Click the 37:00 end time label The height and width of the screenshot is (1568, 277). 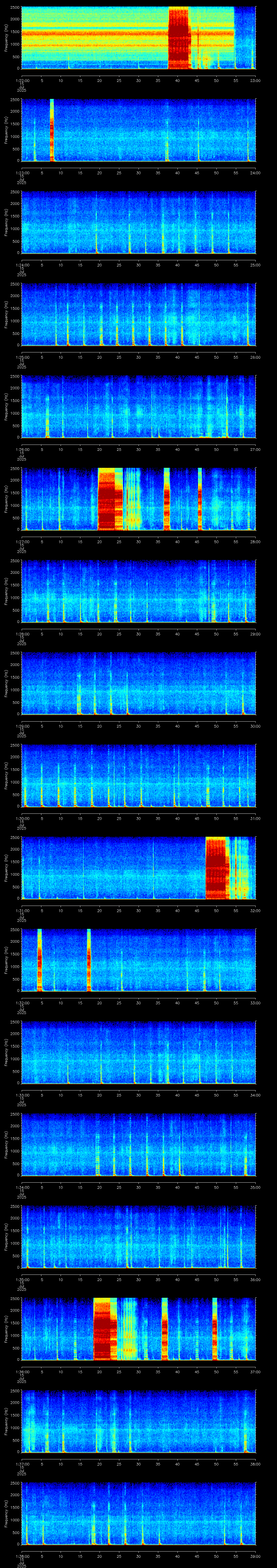(x=256, y=1372)
